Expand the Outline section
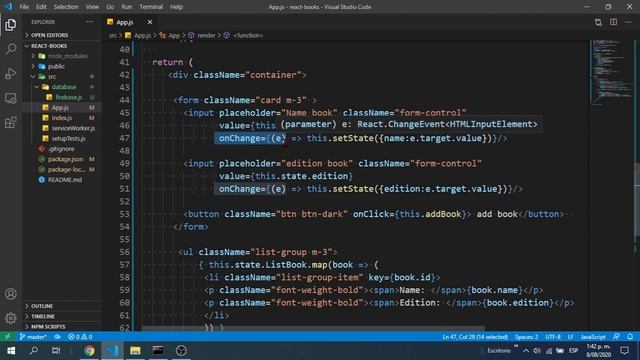640x360 pixels. click(x=62, y=306)
